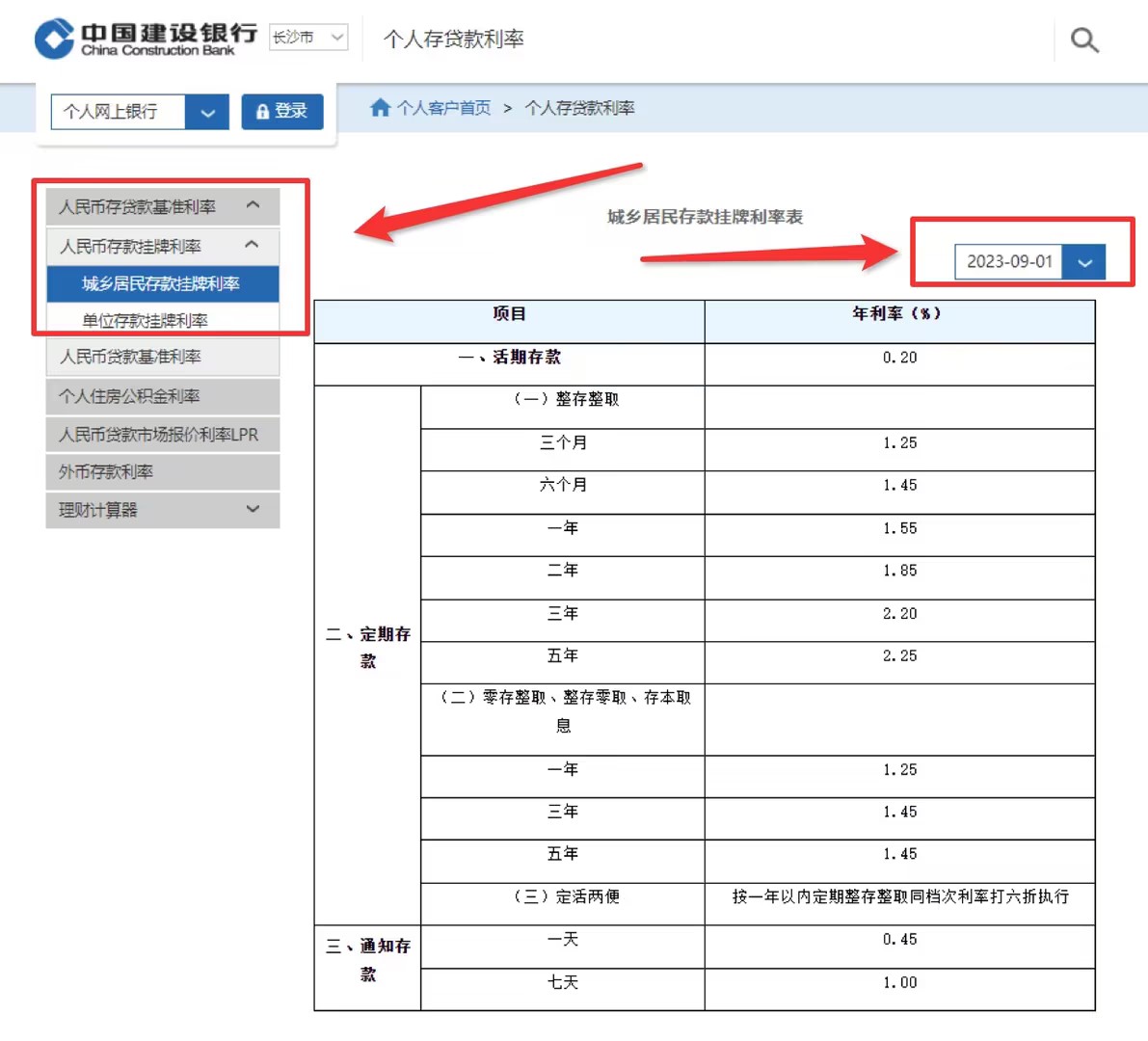Open the 个人网上银行 dropdown arrow
Image resolution: width=1148 pixels, height=1041 pixels.
pyautogui.click(x=207, y=112)
